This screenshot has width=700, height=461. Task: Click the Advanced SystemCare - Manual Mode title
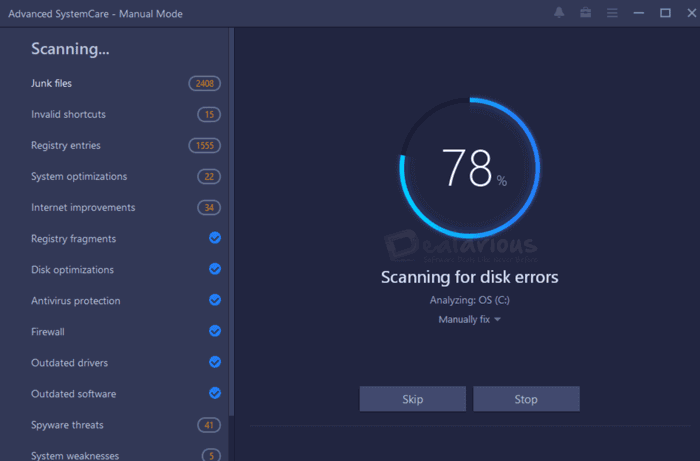(95, 14)
